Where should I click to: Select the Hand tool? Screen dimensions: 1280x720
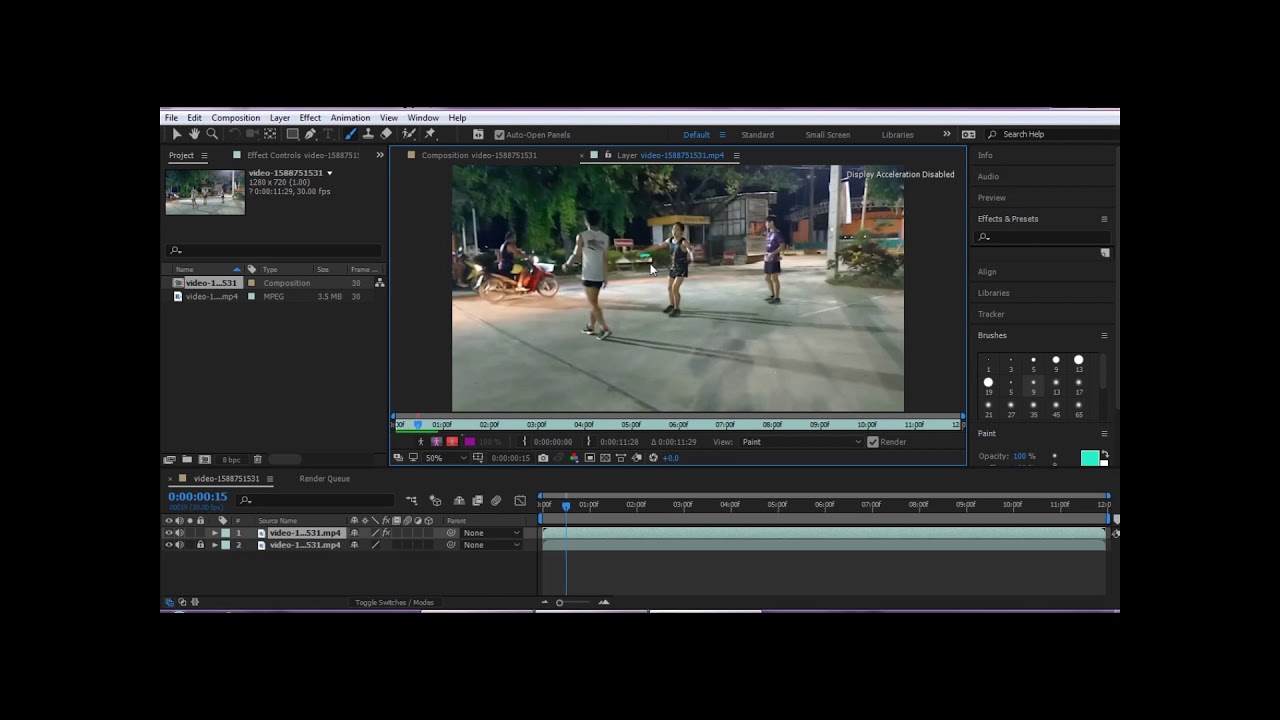pyautogui.click(x=194, y=134)
